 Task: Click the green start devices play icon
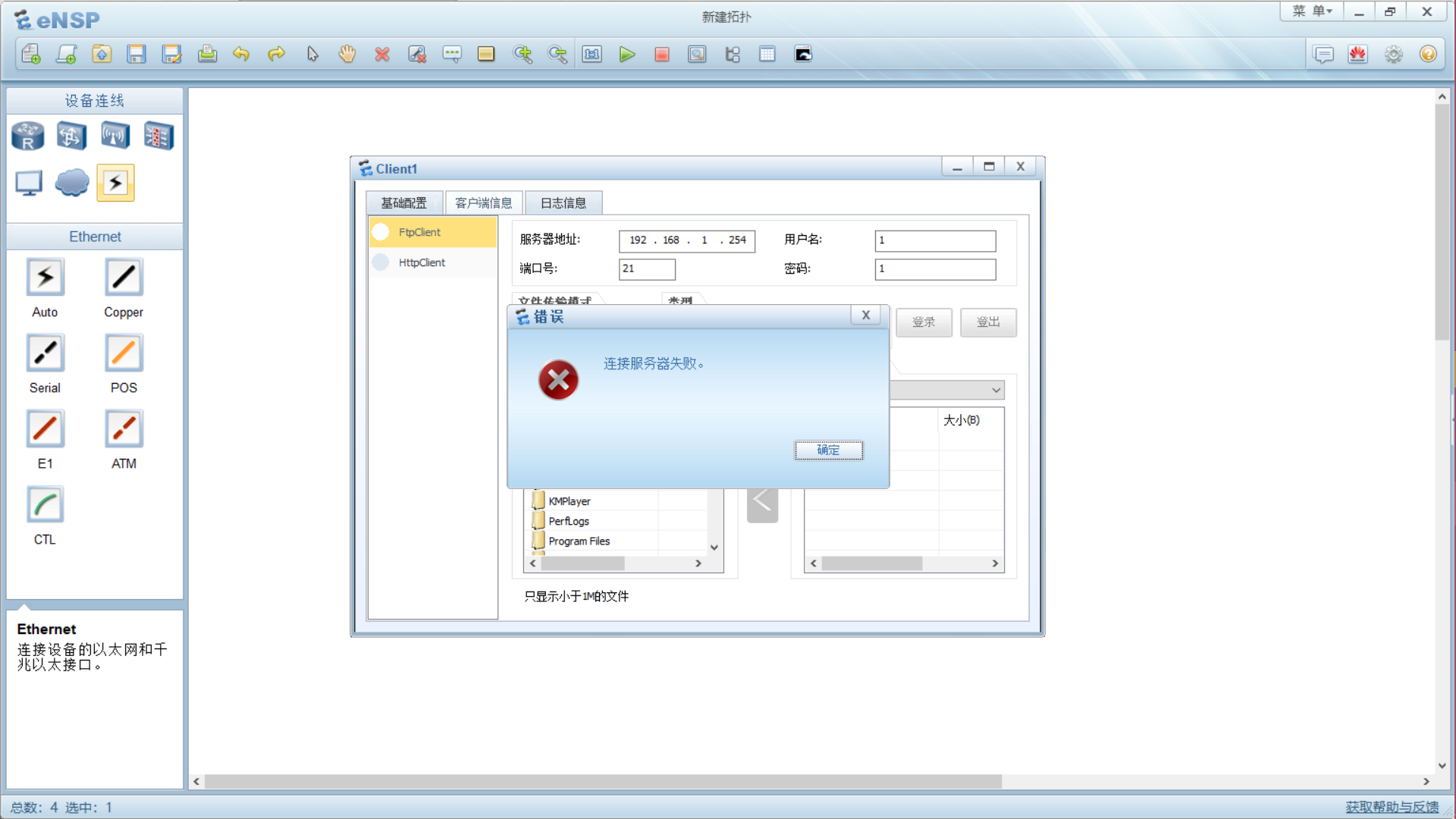pos(626,54)
